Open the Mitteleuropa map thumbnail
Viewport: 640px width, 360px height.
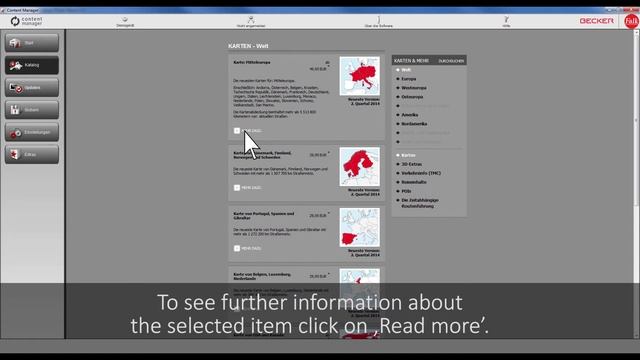pos(360,76)
